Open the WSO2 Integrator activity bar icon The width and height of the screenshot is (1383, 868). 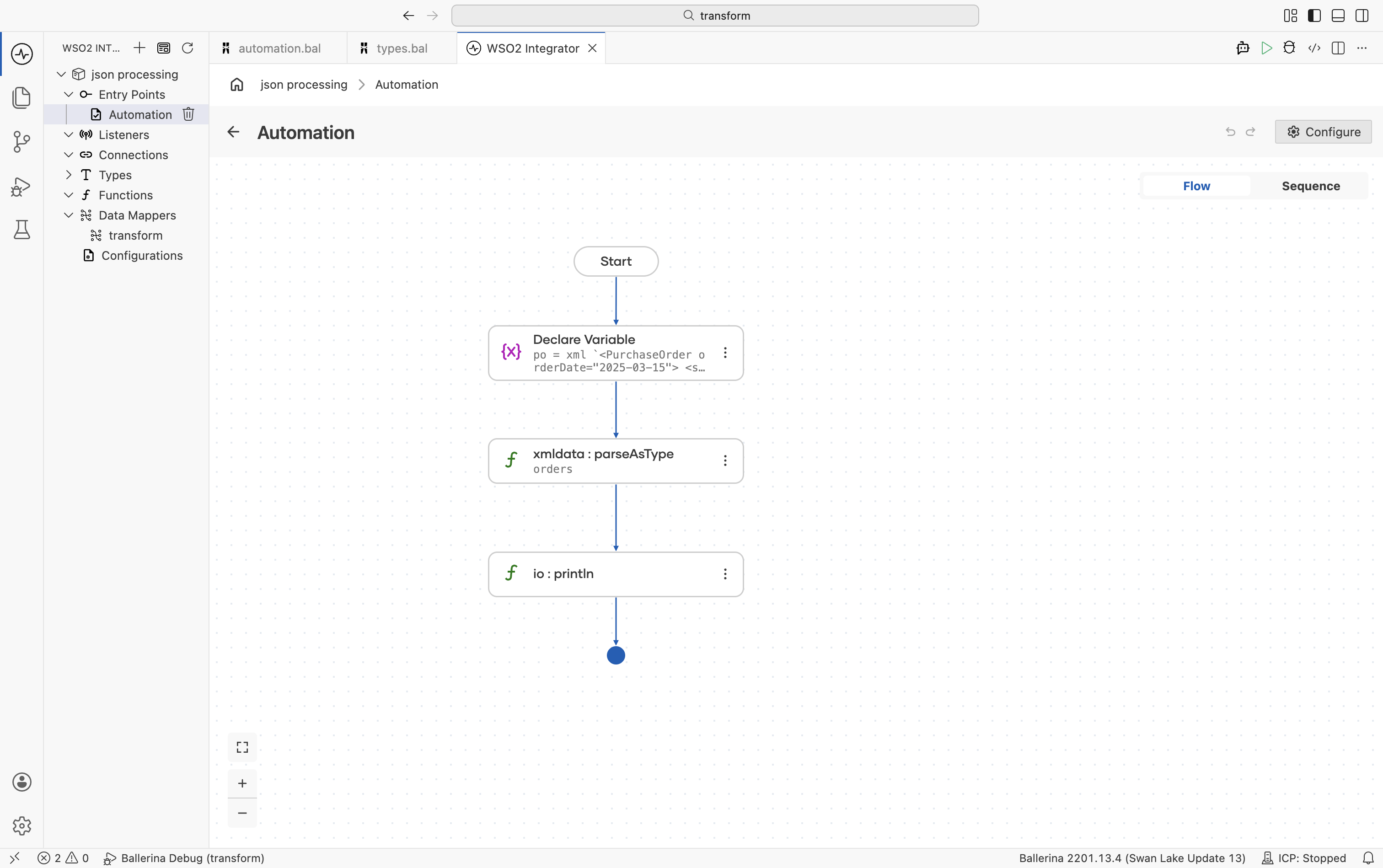[x=22, y=54]
